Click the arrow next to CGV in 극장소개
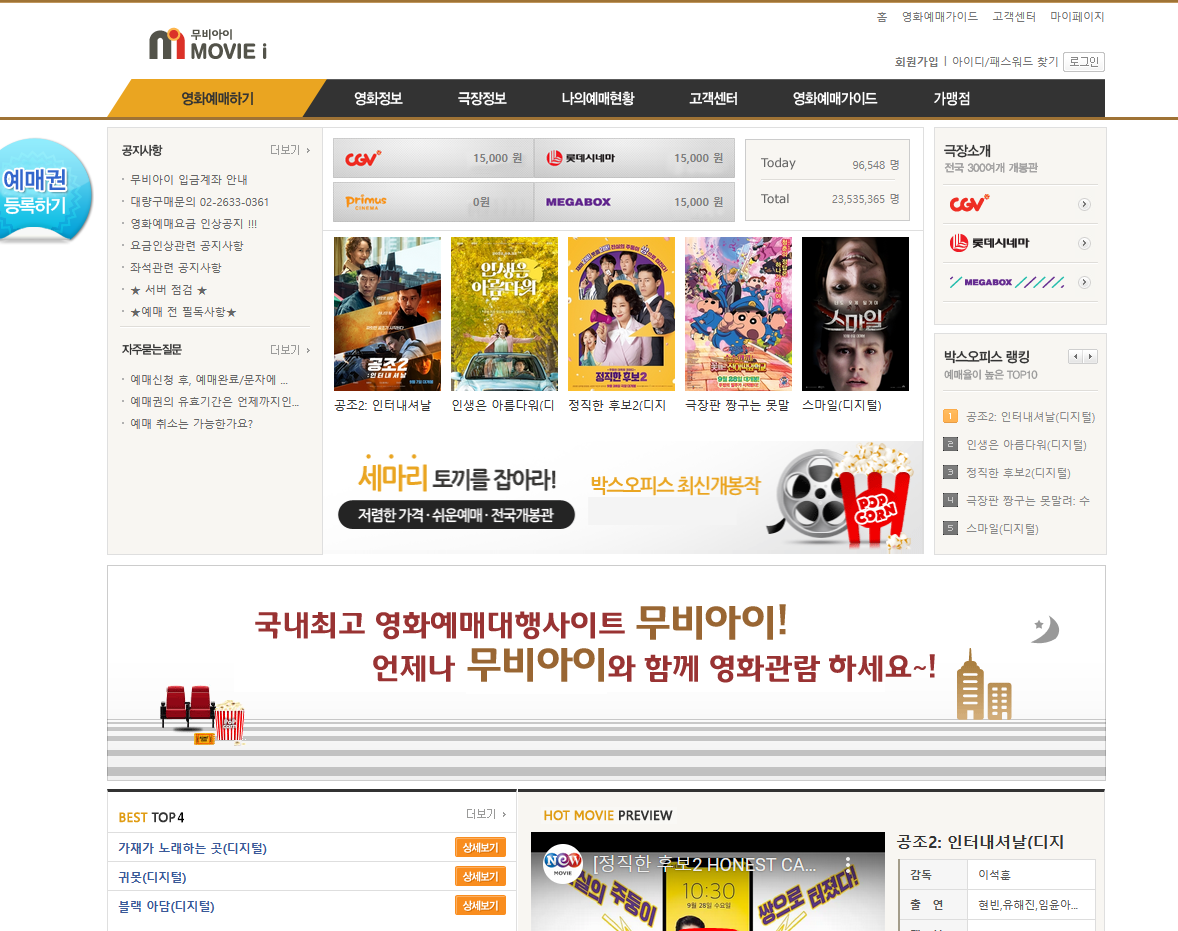The width and height of the screenshot is (1178, 931). 1084,204
